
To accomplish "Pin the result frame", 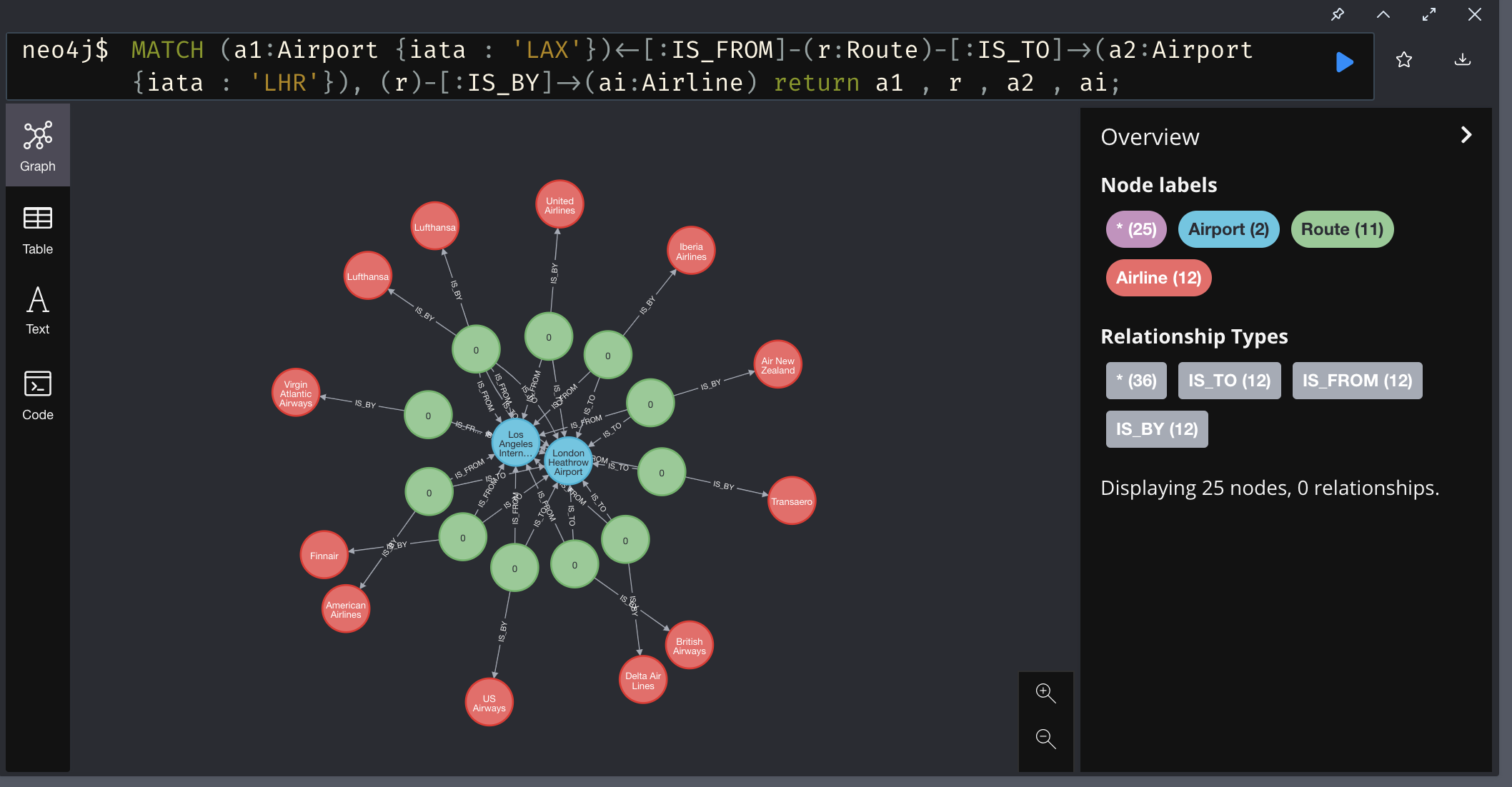I will coord(1337,14).
